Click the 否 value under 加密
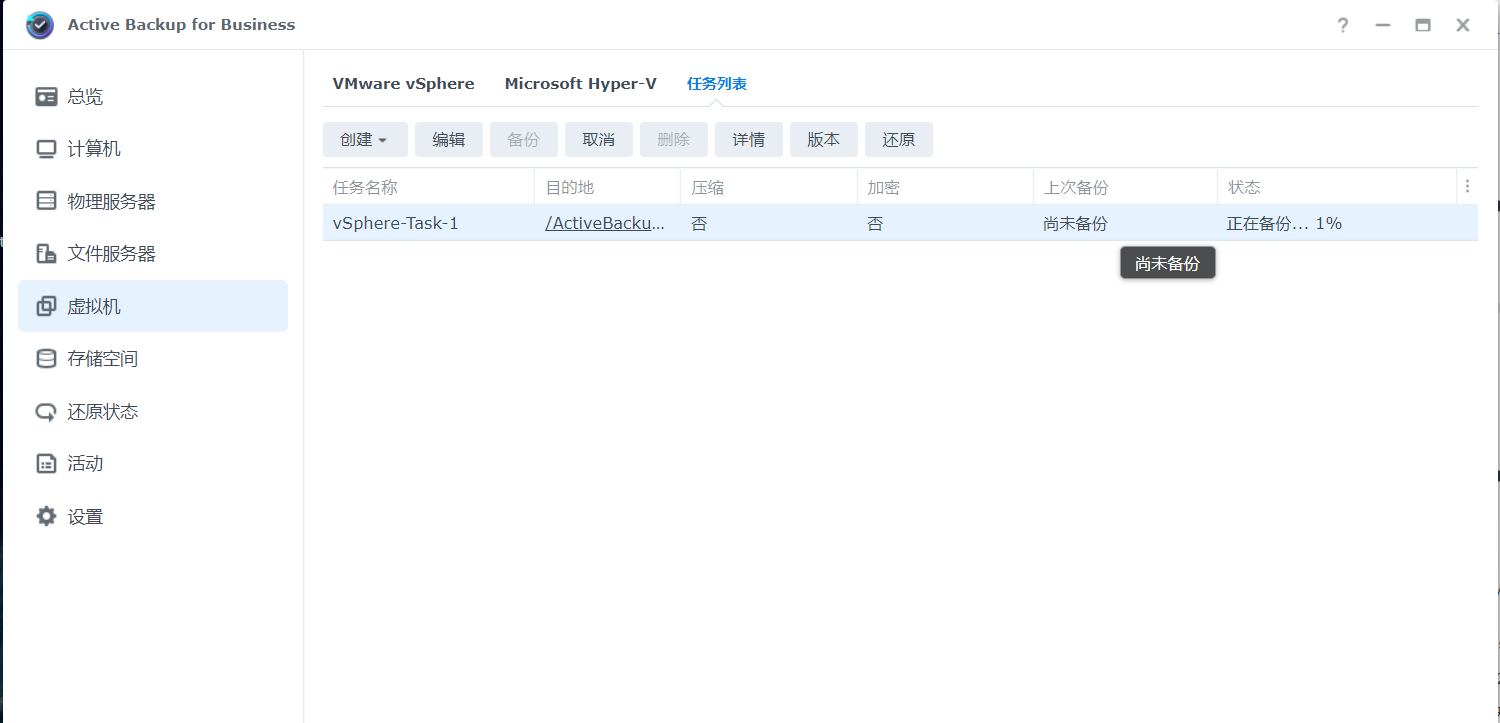Image resolution: width=1500 pixels, height=723 pixels. (x=875, y=224)
